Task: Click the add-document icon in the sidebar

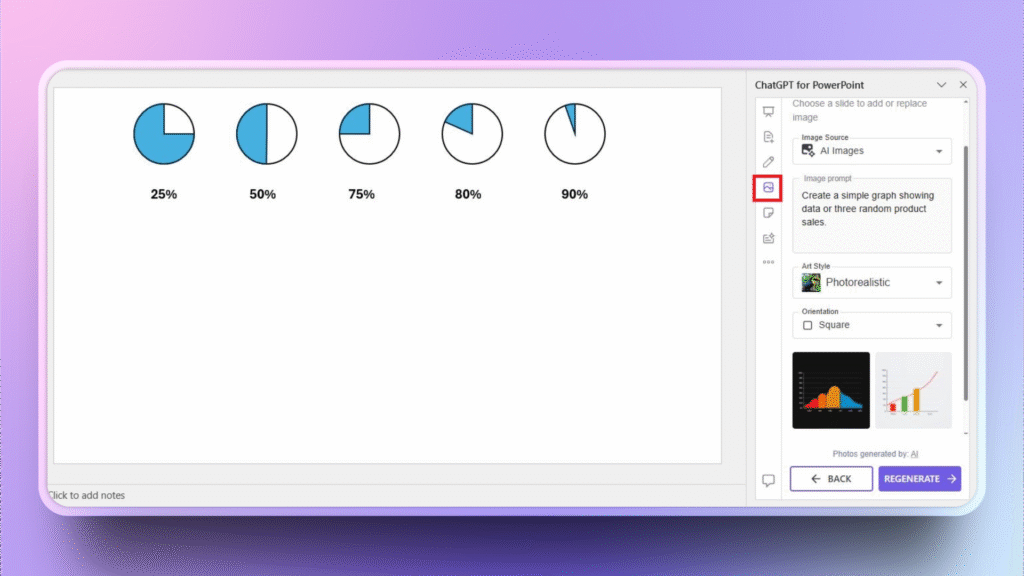Action: pyautogui.click(x=768, y=137)
